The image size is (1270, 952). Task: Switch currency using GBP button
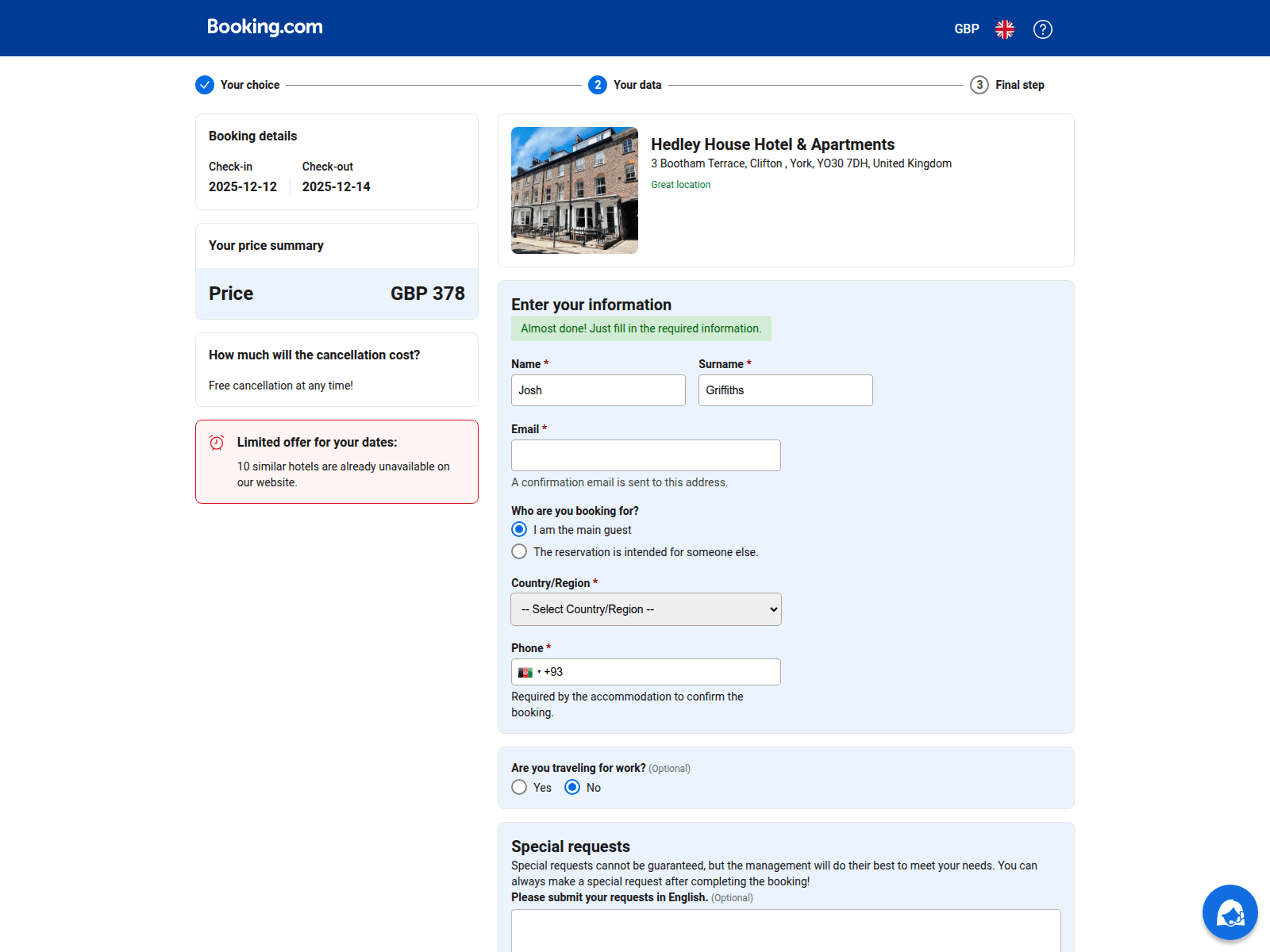click(x=967, y=29)
